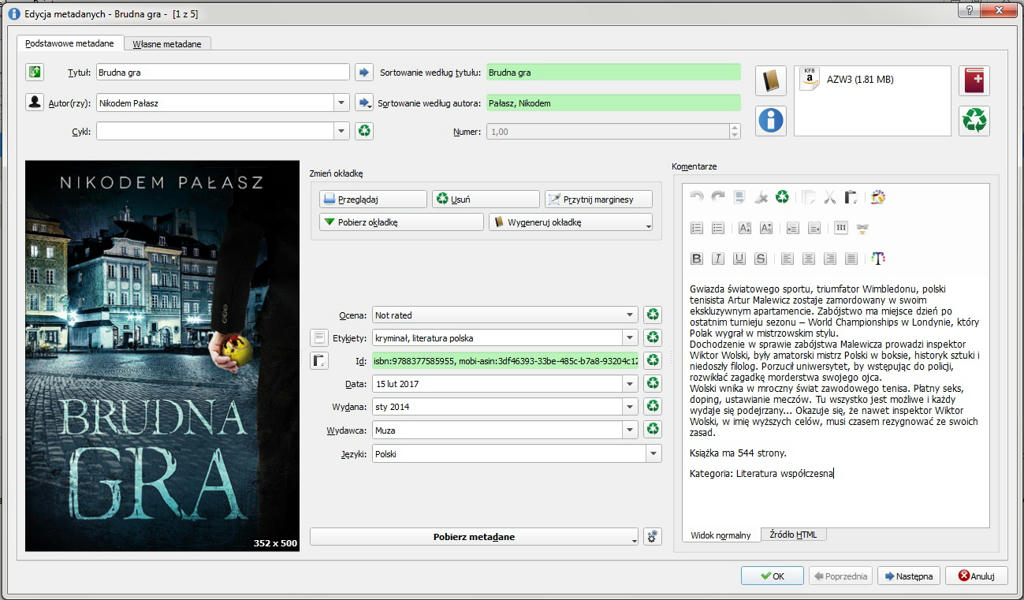Open the Ocena rating dropdown
The width and height of the screenshot is (1024, 600).
[x=630, y=315]
